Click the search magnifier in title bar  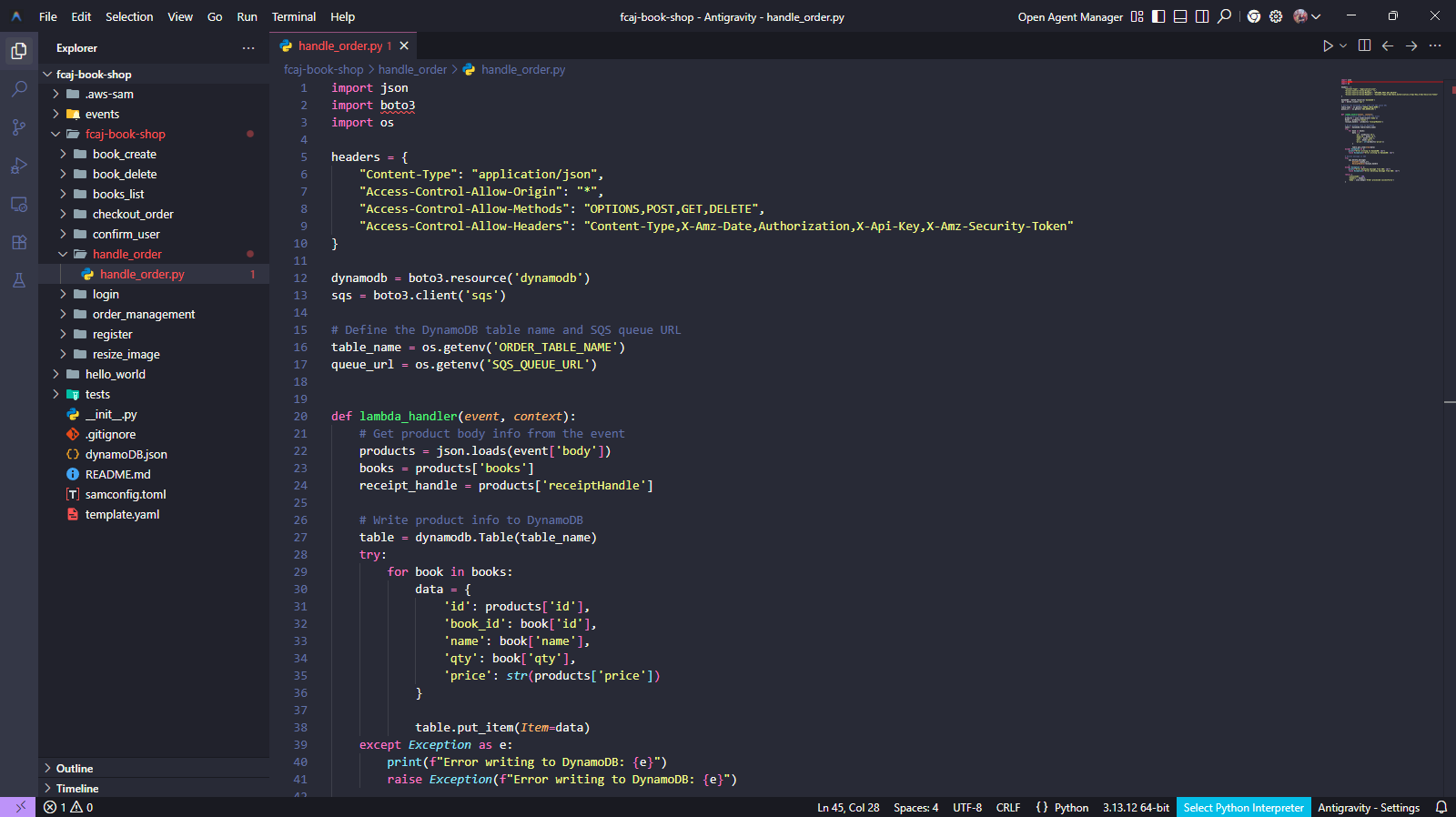[1225, 16]
